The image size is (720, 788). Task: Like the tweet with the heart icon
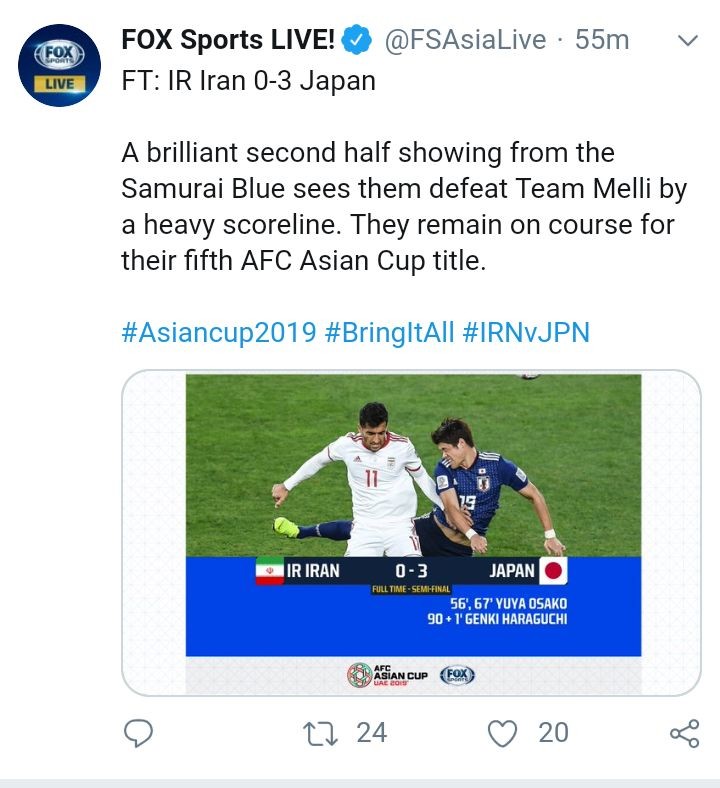point(503,733)
